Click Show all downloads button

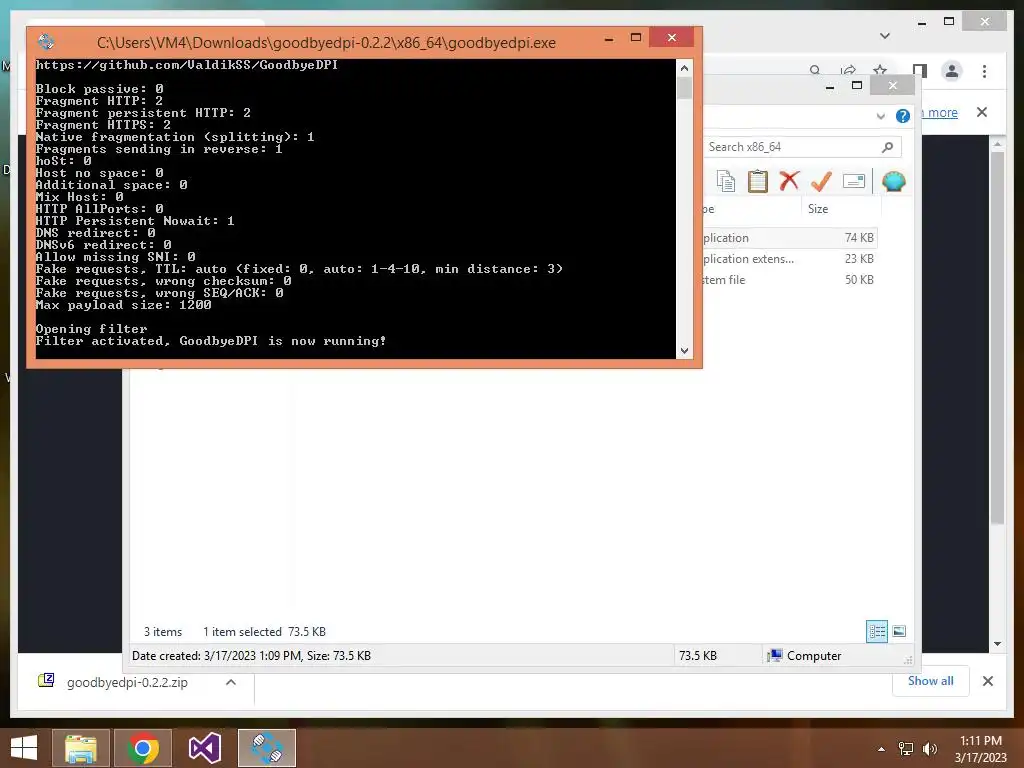[x=931, y=681]
